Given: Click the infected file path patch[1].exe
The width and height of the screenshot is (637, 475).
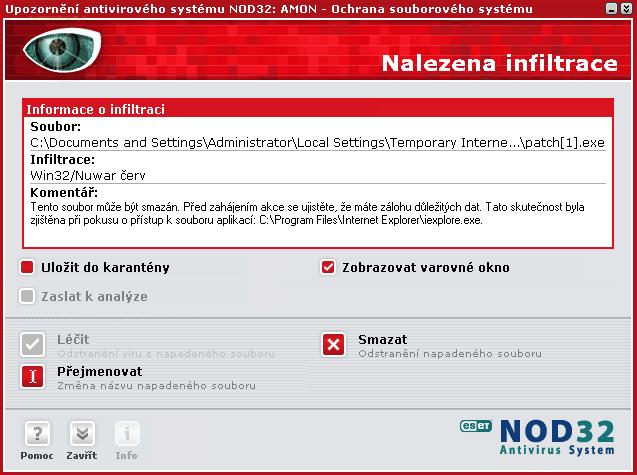Looking at the screenshot, I should click(x=318, y=143).
